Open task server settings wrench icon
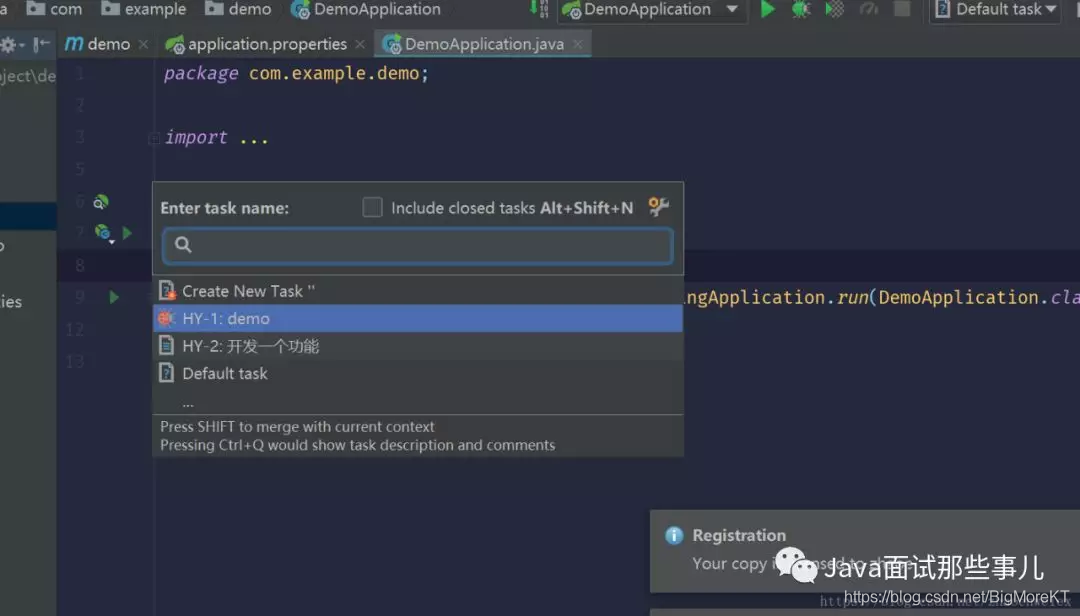The width and height of the screenshot is (1080, 616). click(x=658, y=206)
